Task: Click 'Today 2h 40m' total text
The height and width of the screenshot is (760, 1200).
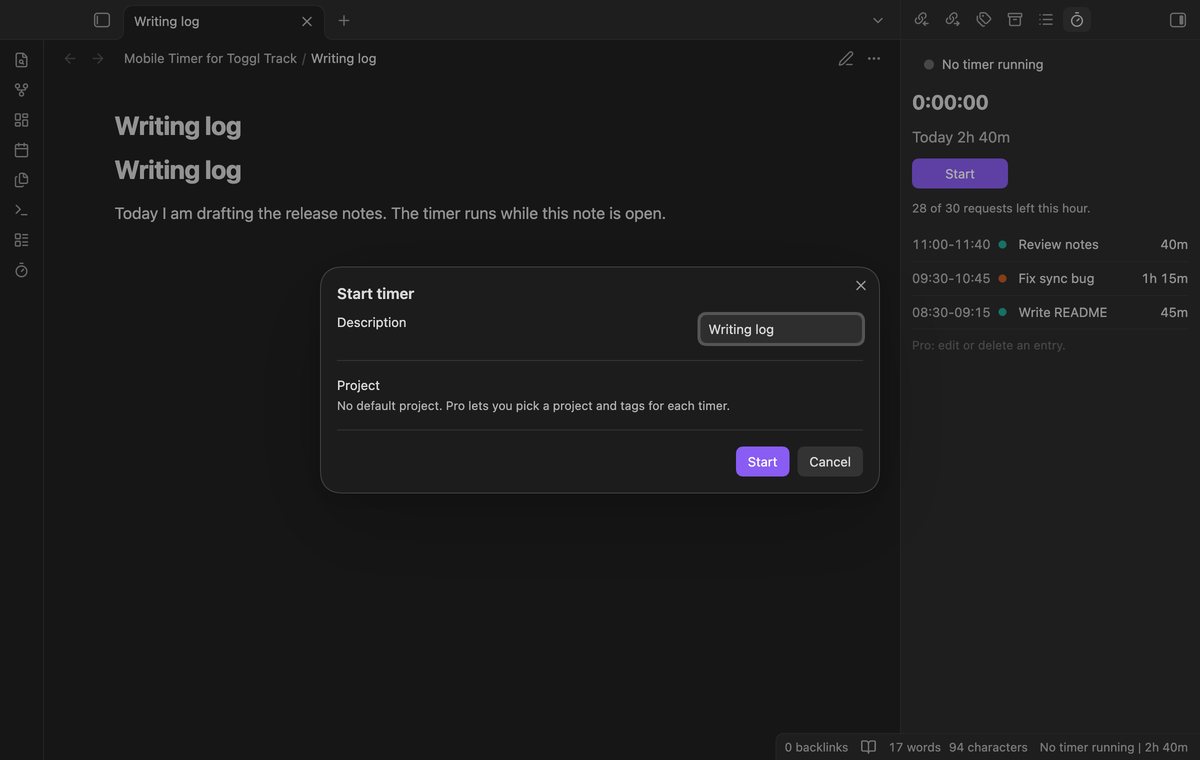Action: click(961, 137)
